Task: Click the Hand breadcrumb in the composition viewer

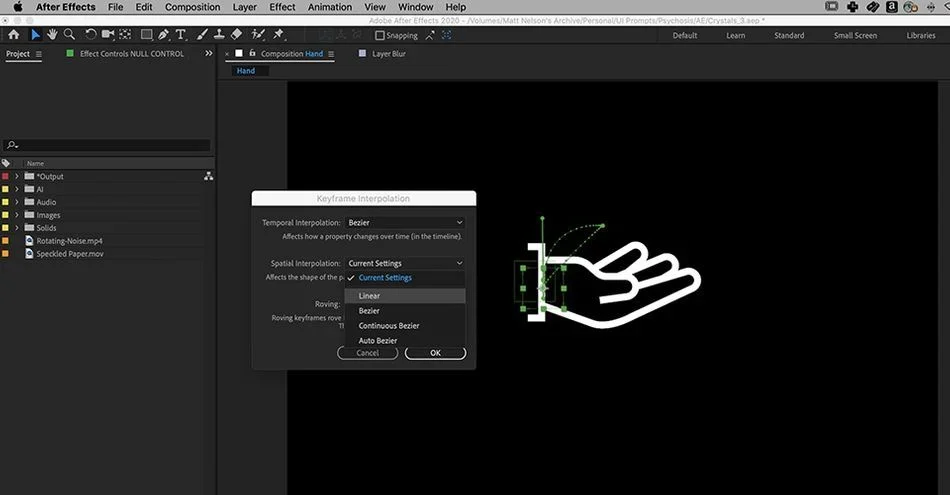Action: point(246,71)
